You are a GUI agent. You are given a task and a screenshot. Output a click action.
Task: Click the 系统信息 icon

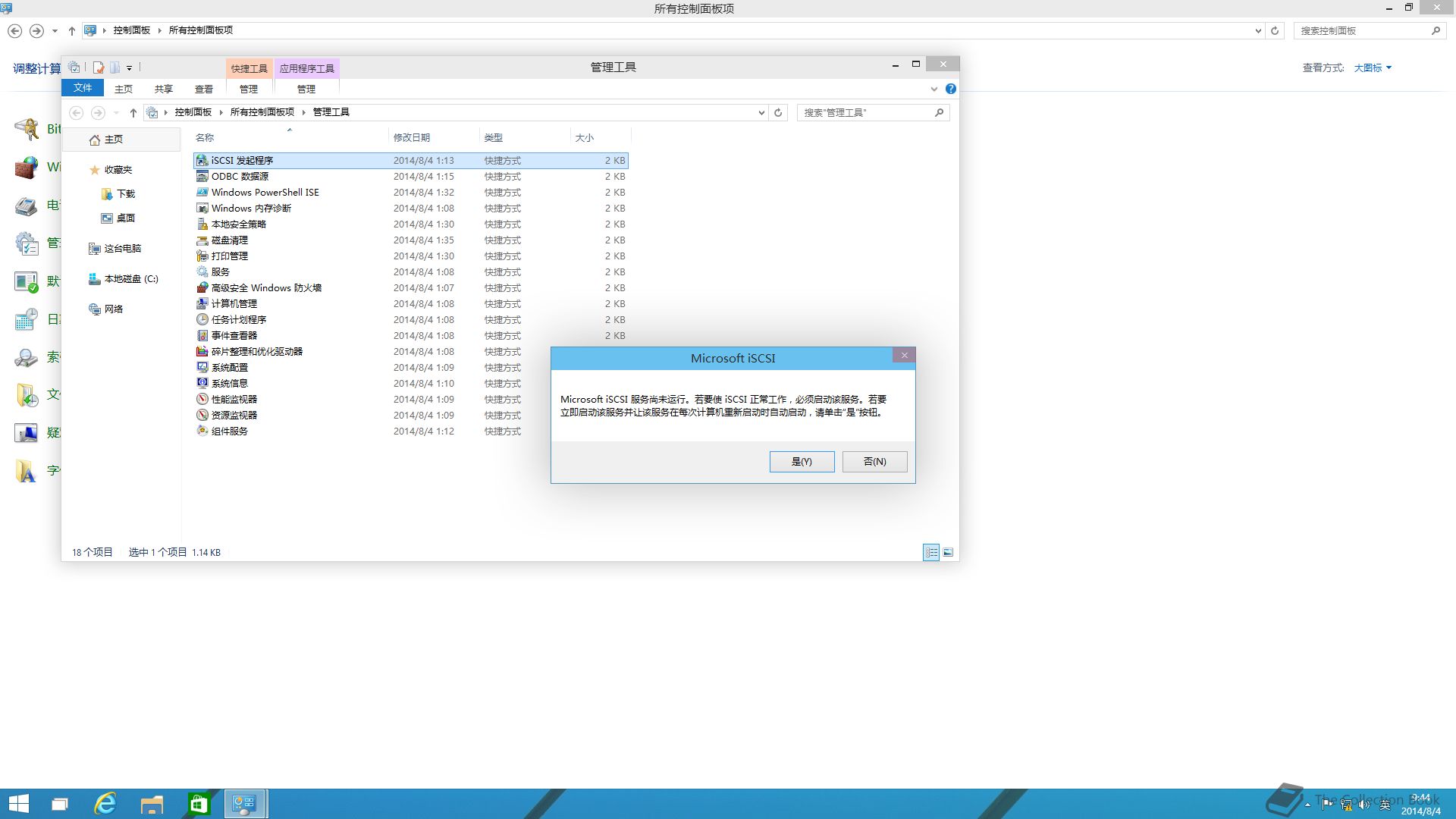coord(202,383)
